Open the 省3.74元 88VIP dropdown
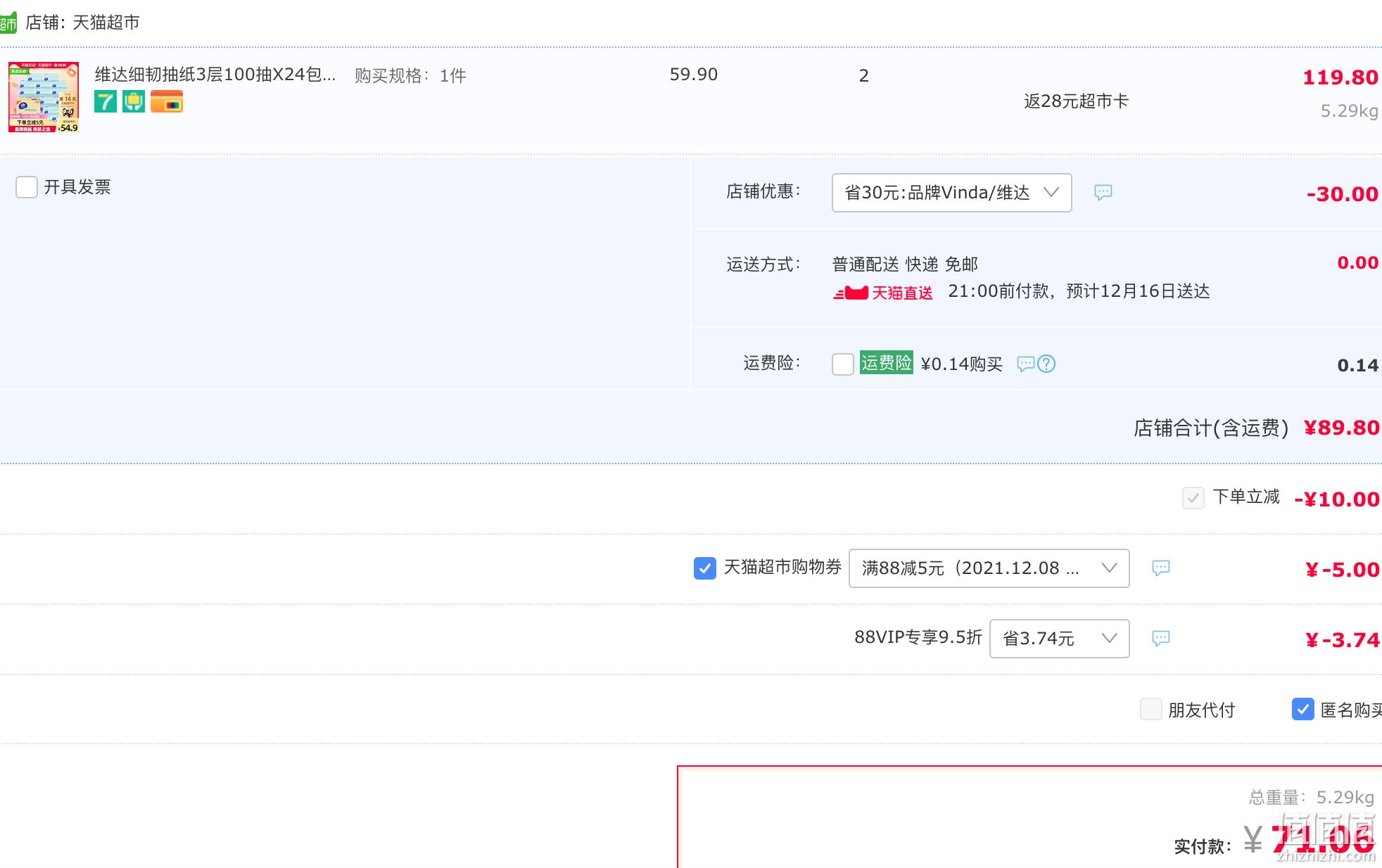 1059,639
